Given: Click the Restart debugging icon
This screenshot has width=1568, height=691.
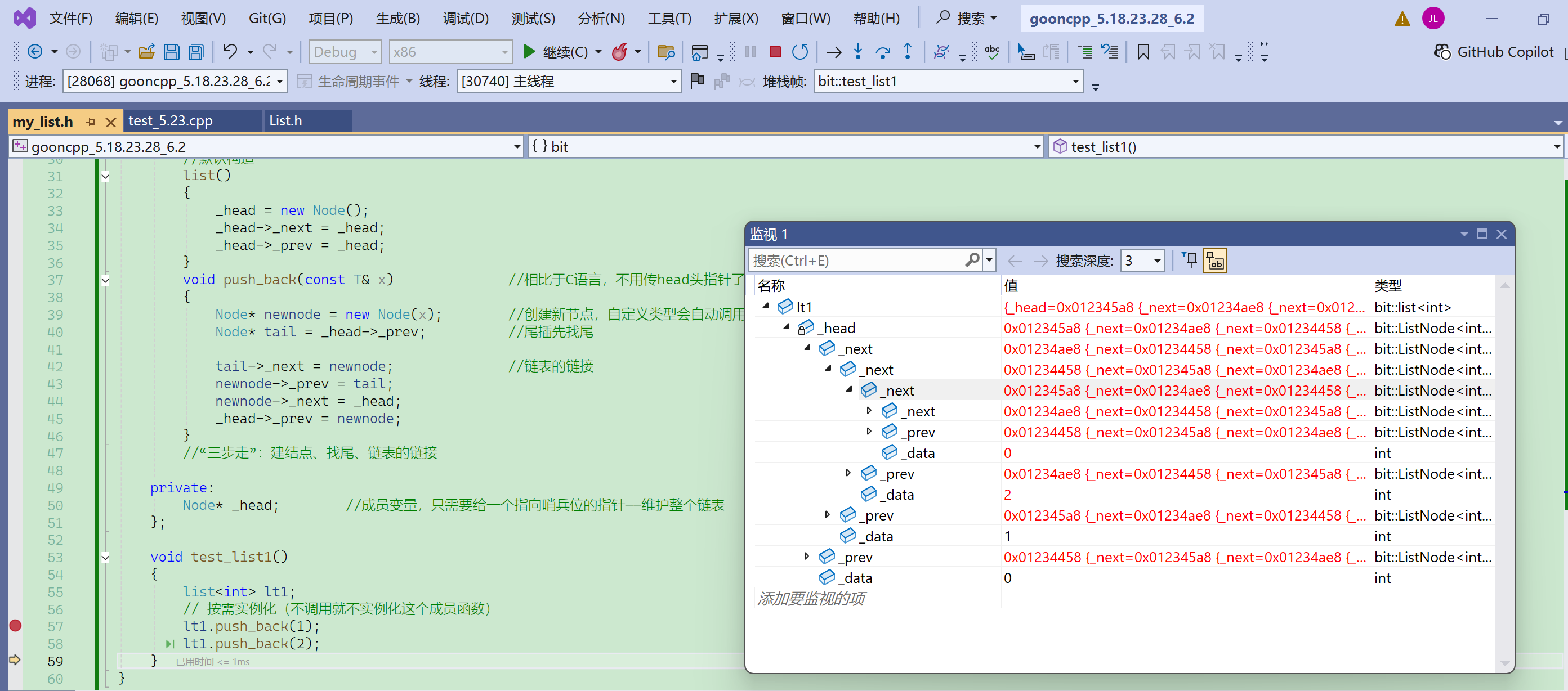Looking at the screenshot, I should click(x=800, y=52).
